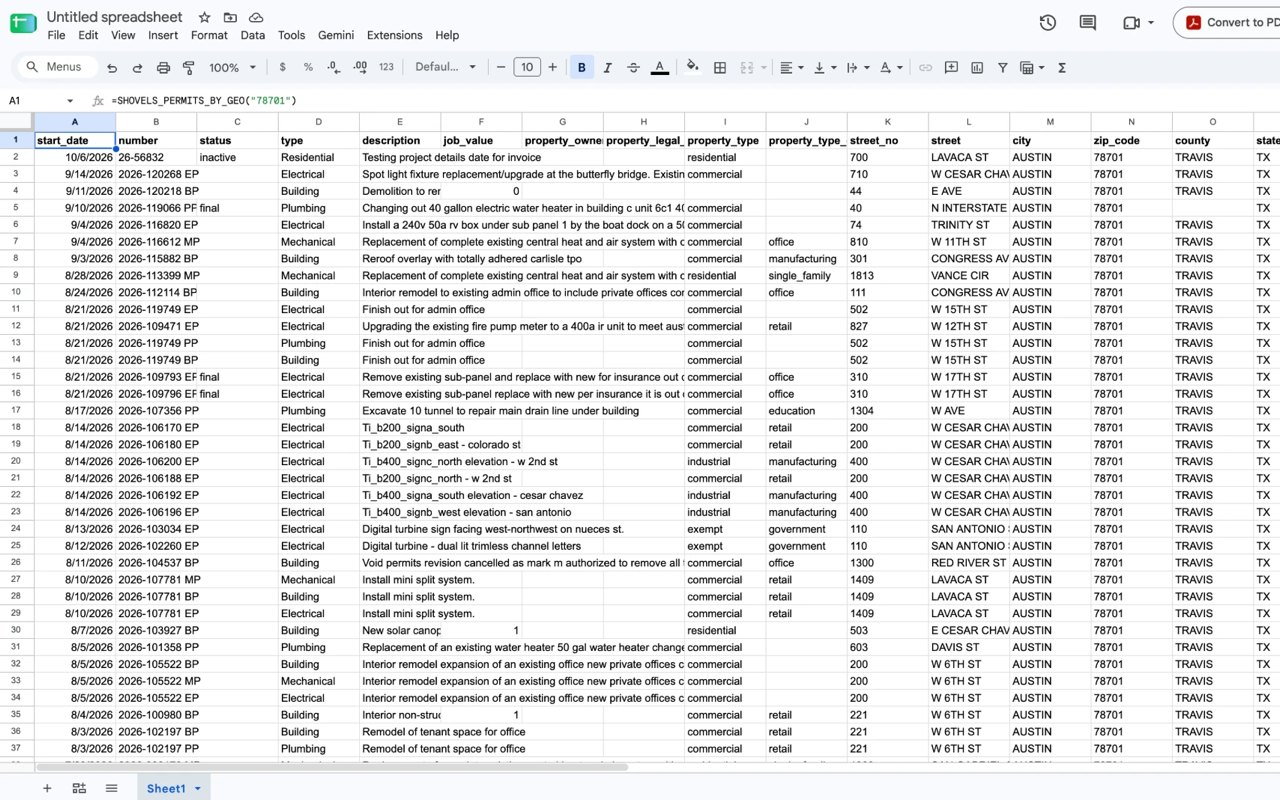Toggle italic formatting

point(607,68)
